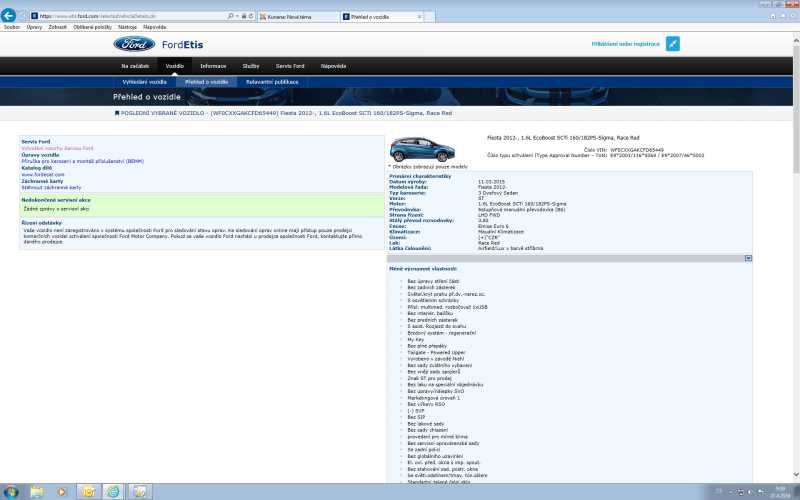The image size is (800, 500).
Task: Select Vozidlo in the site navigation
Action: [174, 66]
